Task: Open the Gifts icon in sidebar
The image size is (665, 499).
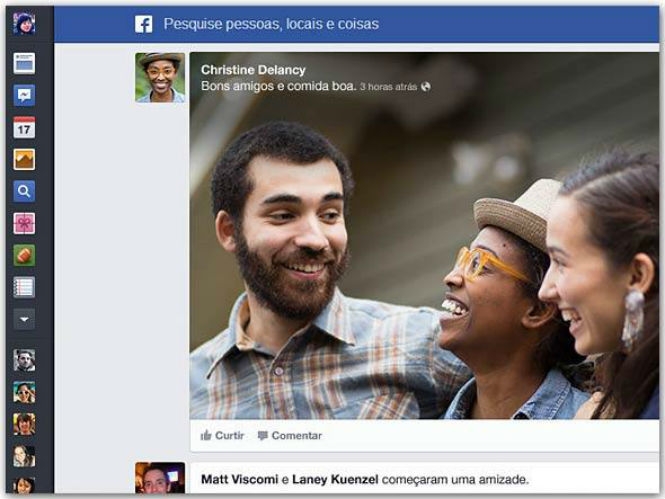Action: pos(24,223)
